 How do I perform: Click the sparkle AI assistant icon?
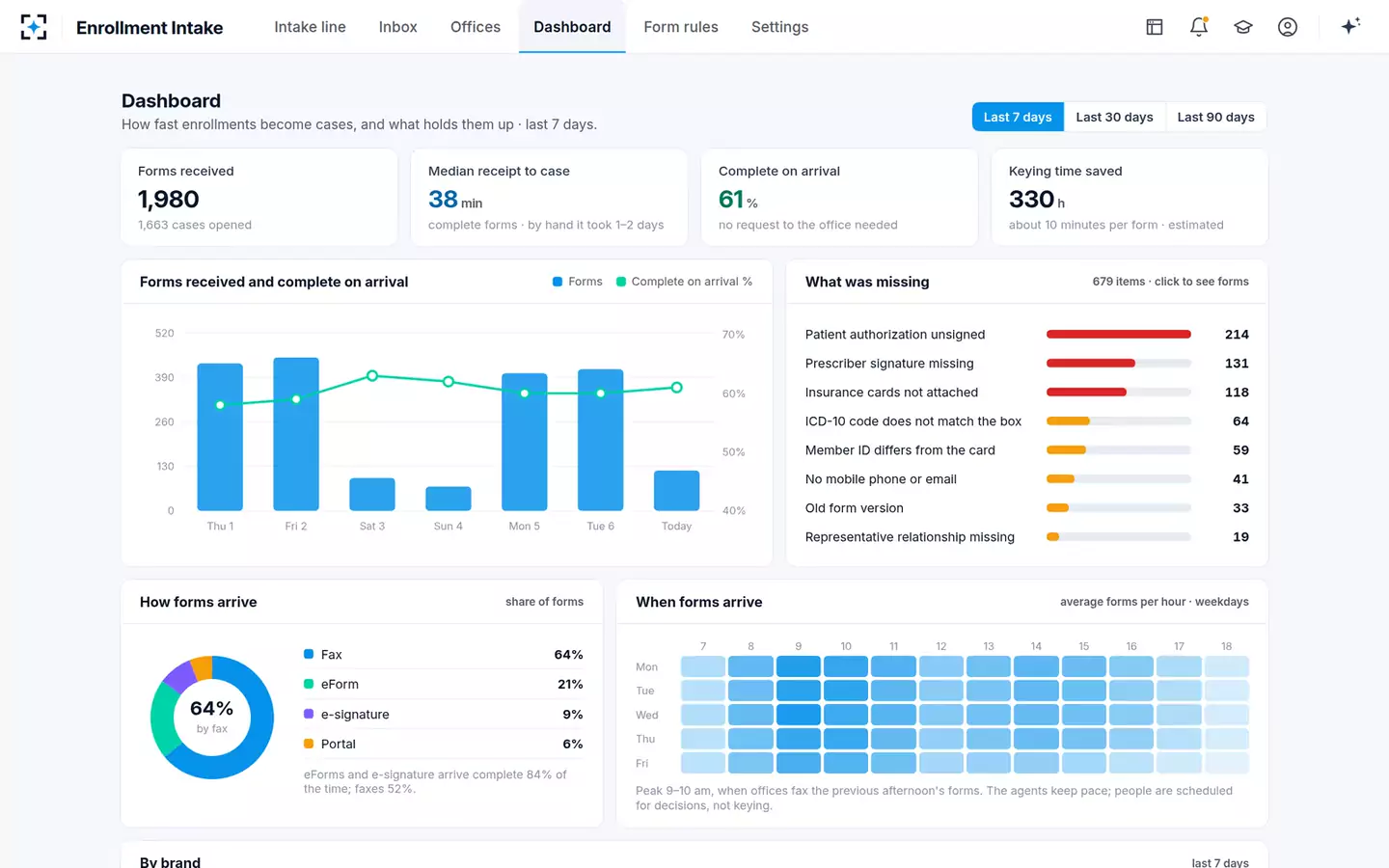pyautogui.click(x=1350, y=26)
